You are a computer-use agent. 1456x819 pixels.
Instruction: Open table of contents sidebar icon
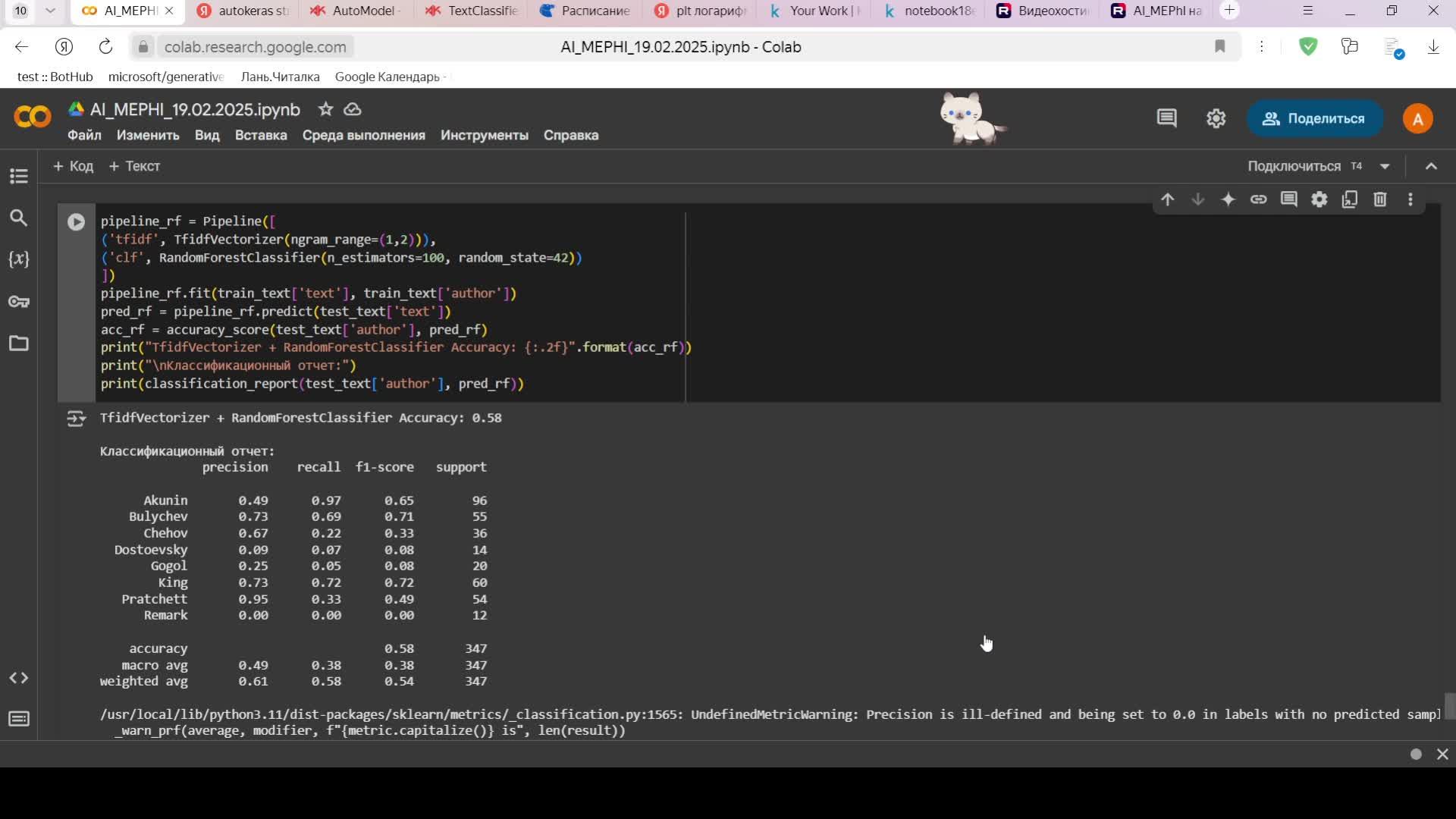pos(19,176)
